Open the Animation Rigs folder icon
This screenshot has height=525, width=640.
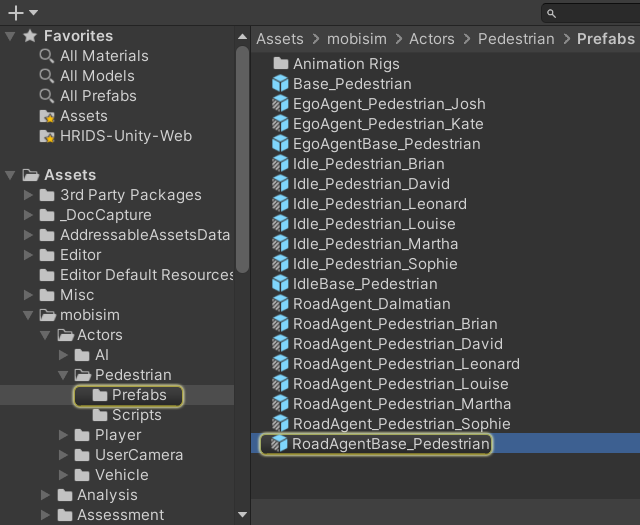(281, 63)
